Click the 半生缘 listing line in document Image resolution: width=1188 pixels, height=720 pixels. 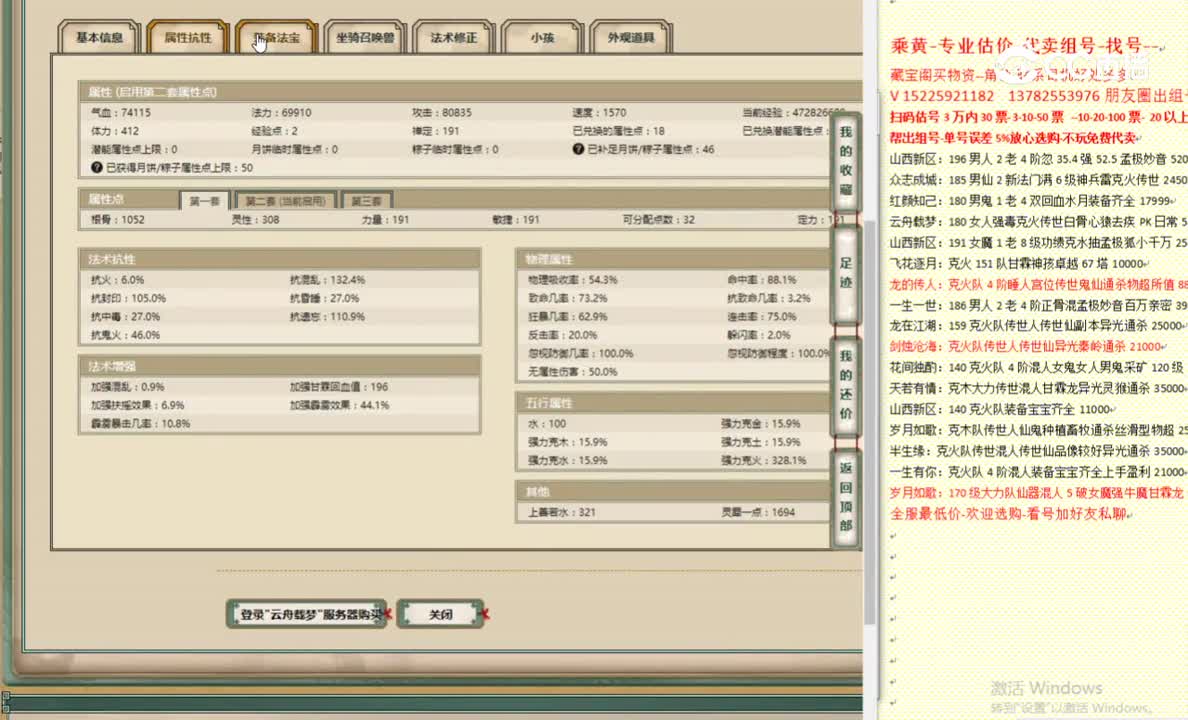pos(1038,451)
